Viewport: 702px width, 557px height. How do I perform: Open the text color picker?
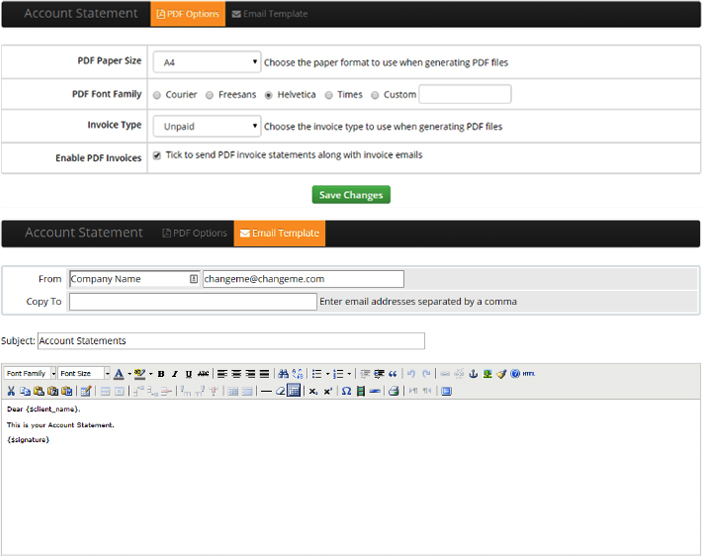[x=120, y=373]
